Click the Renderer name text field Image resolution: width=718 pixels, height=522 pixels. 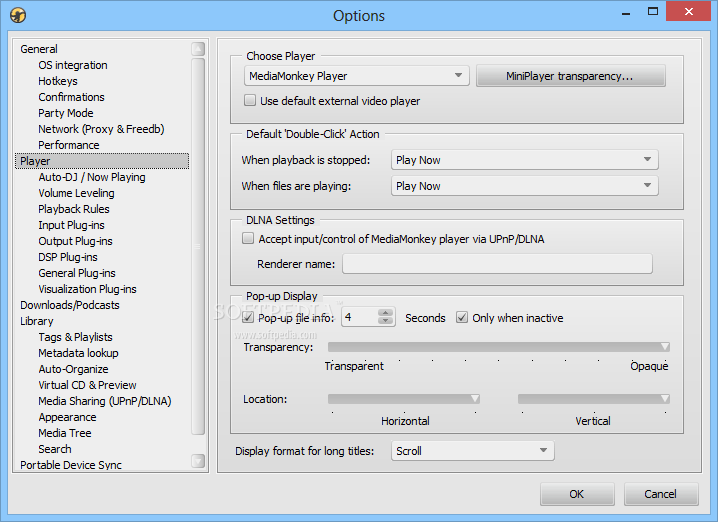click(x=497, y=264)
